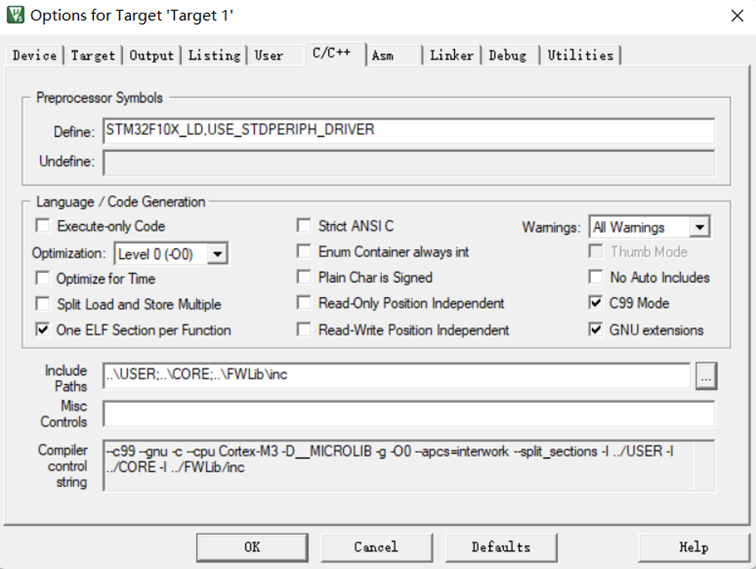Click the Undefine input field
The height and width of the screenshot is (569, 756).
click(x=408, y=163)
